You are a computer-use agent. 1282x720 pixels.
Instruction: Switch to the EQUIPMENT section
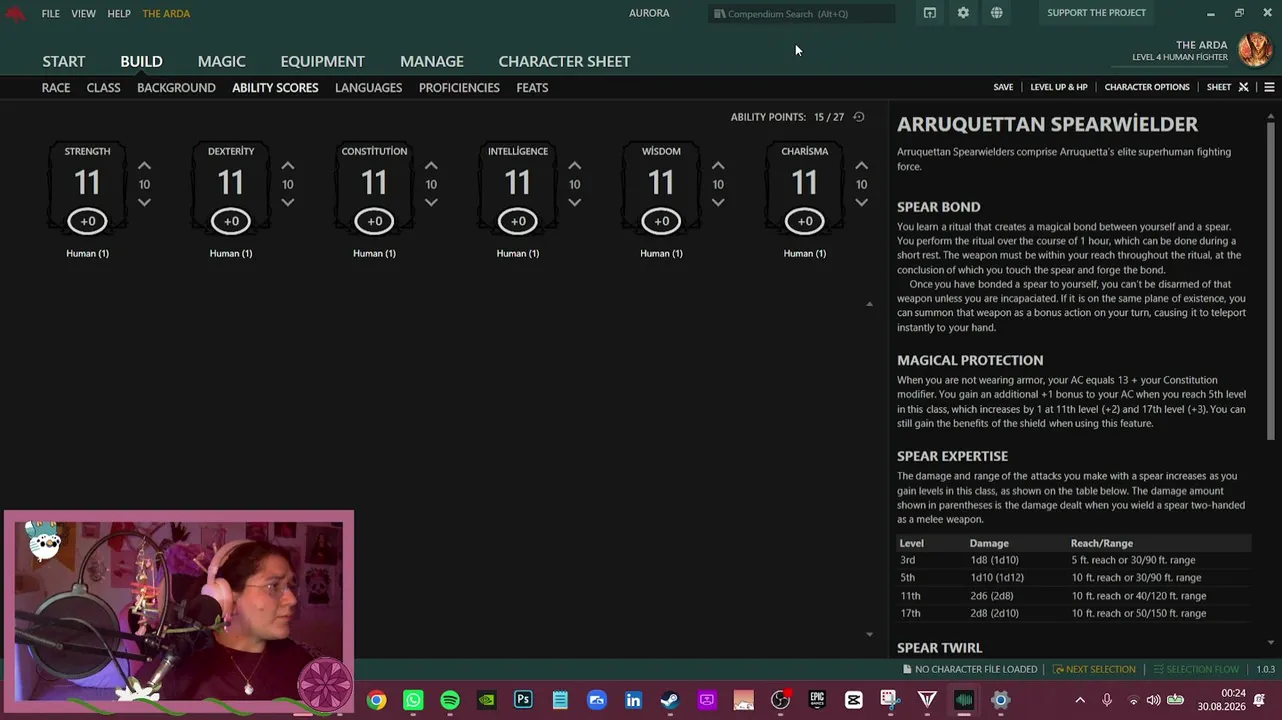322,61
